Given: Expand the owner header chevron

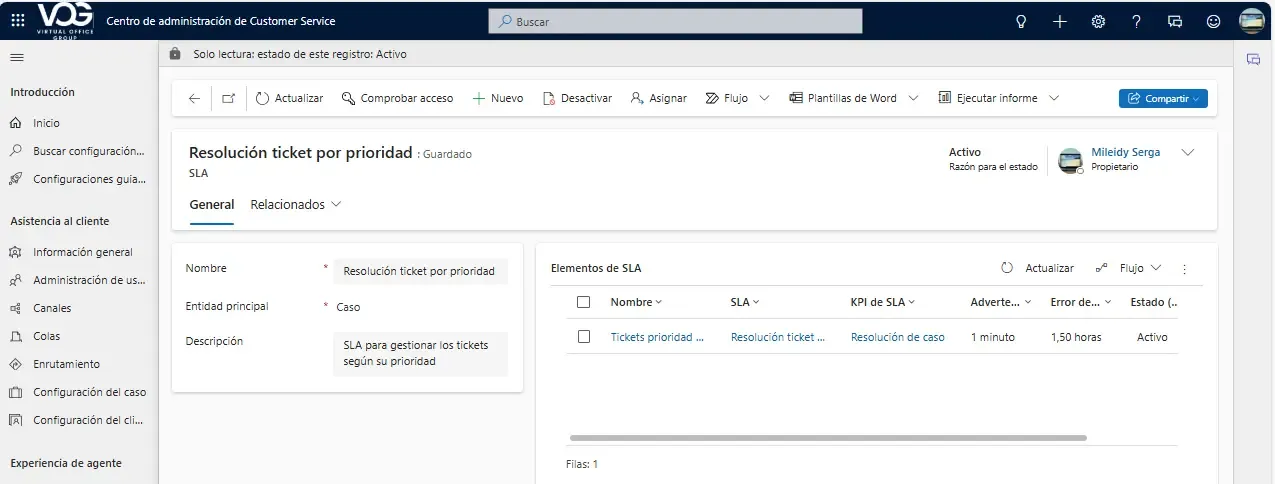Looking at the screenshot, I should pyautogui.click(x=1188, y=153).
